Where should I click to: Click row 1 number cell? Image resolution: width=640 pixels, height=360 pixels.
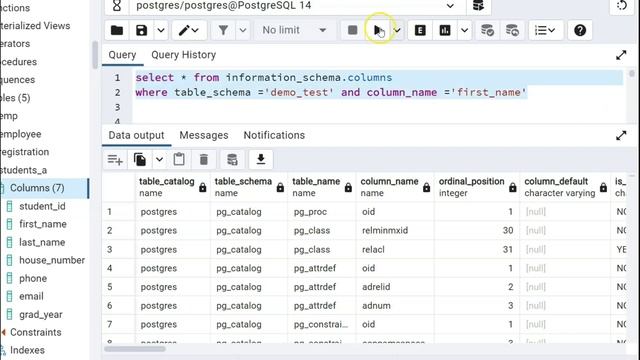pos(118,212)
